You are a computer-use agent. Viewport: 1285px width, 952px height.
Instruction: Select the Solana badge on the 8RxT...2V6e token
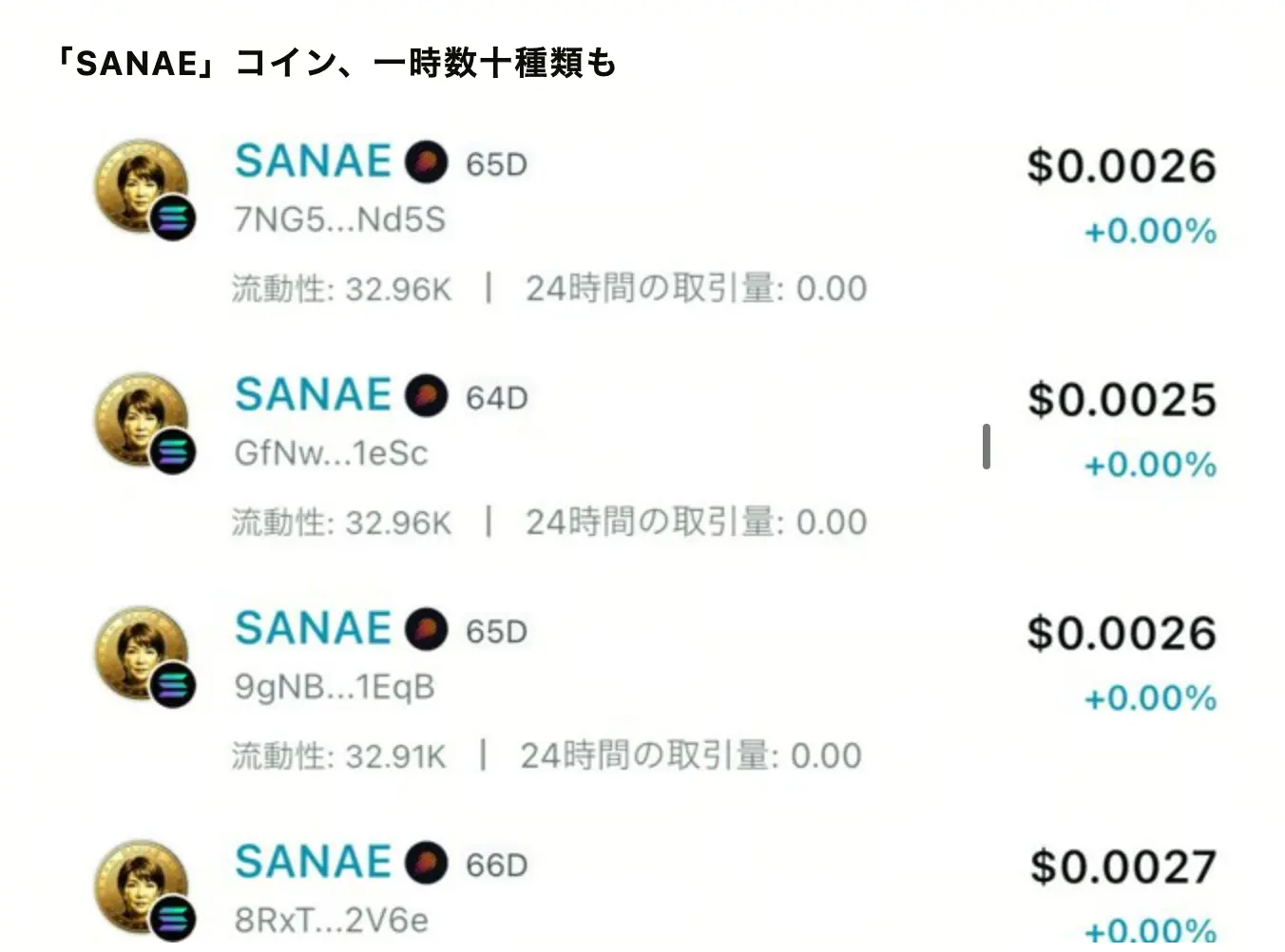pos(172,917)
